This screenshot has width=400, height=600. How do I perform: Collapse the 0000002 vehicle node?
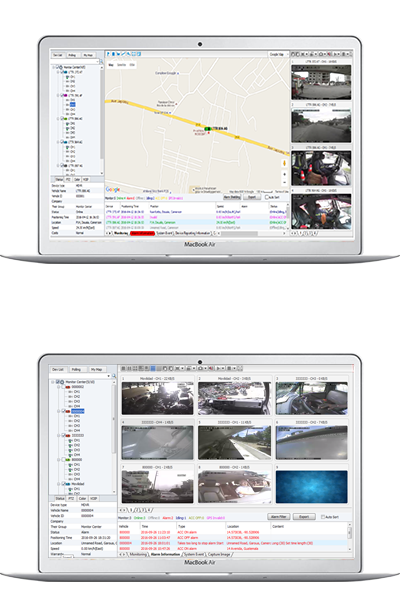(59, 387)
